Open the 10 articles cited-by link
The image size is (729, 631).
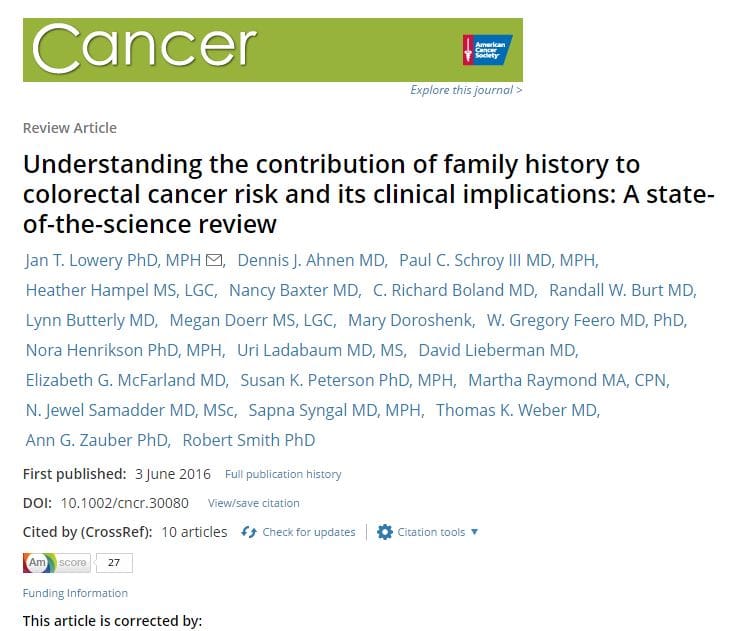(x=194, y=532)
